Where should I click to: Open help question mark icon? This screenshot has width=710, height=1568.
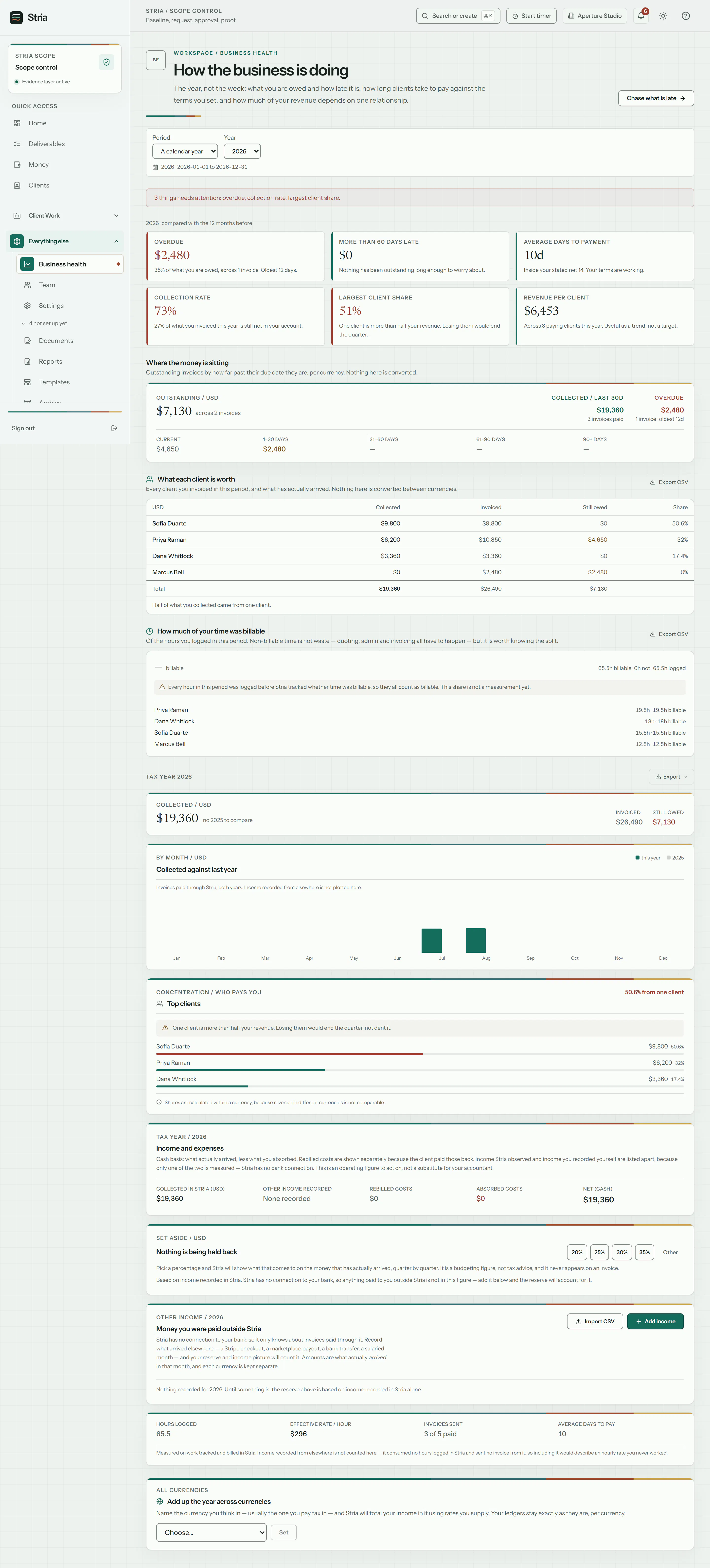tap(686, 16)
